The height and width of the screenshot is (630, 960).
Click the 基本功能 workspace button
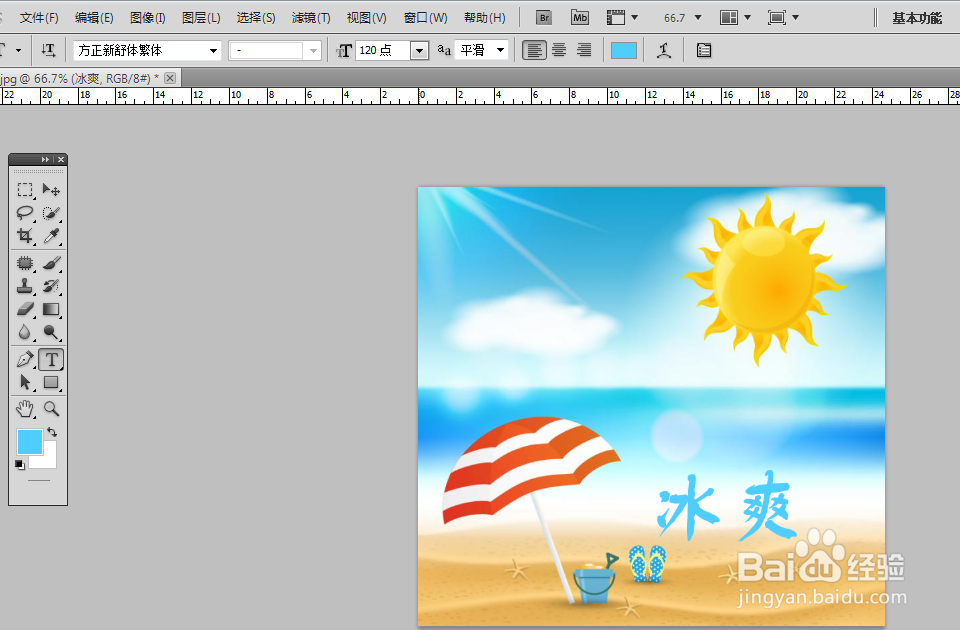(x=916, y=17)
